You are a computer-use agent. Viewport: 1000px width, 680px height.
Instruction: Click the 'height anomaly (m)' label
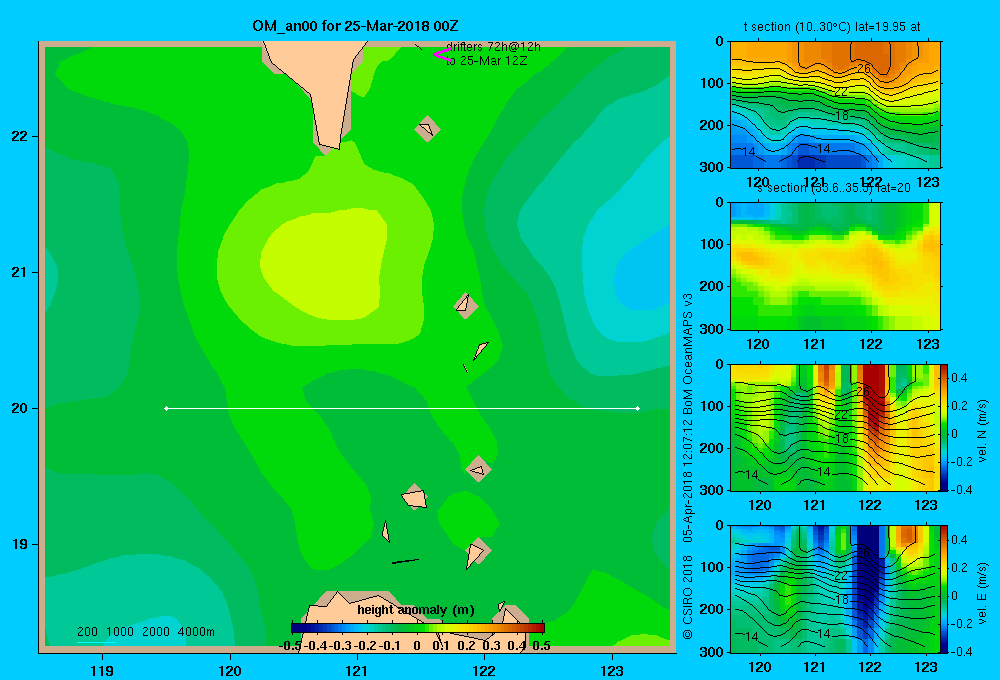click(x=416, y=610)
